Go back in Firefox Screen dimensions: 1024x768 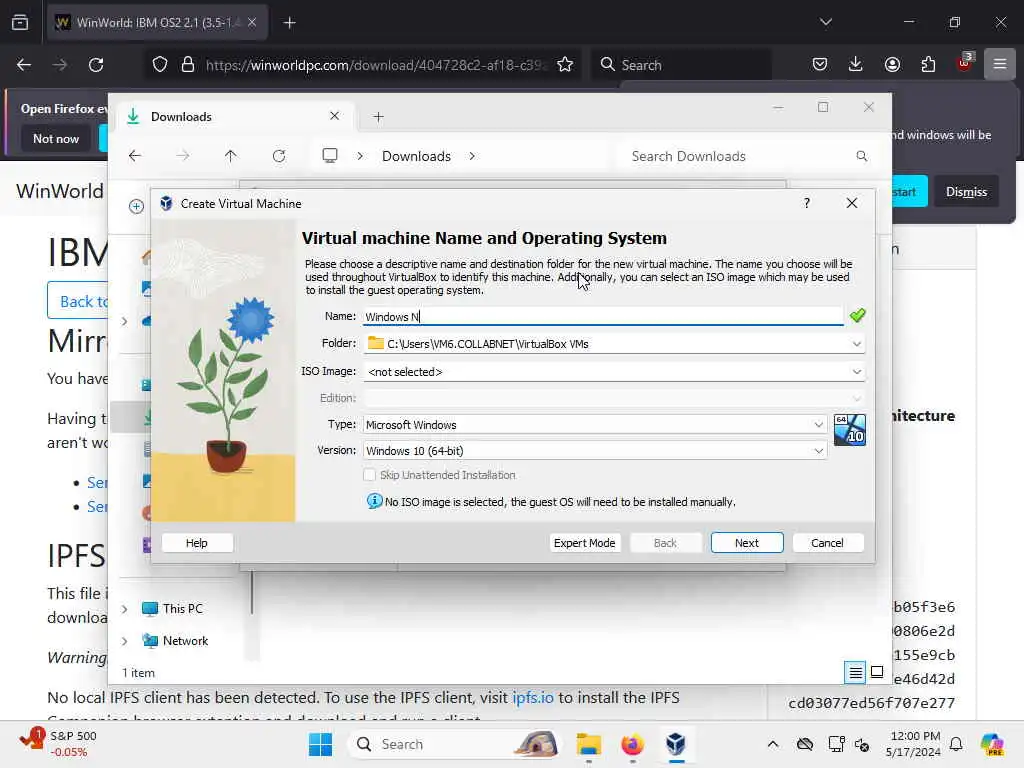[24, 65]
